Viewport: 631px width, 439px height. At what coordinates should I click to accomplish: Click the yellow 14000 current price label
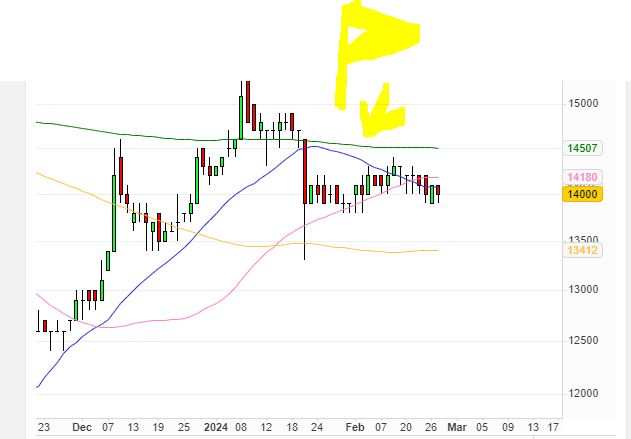(582, 194)
